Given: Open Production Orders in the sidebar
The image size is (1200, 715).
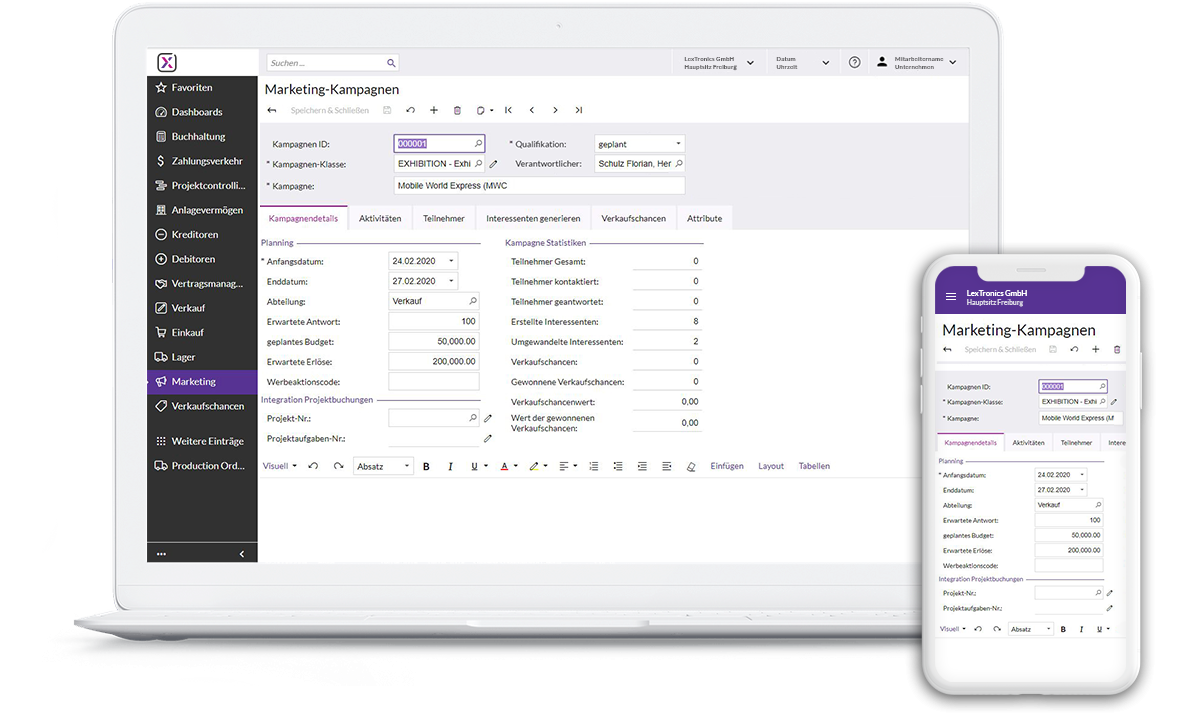Looking at the screenshot, I should pyautogui.click(x=202, y=466).
